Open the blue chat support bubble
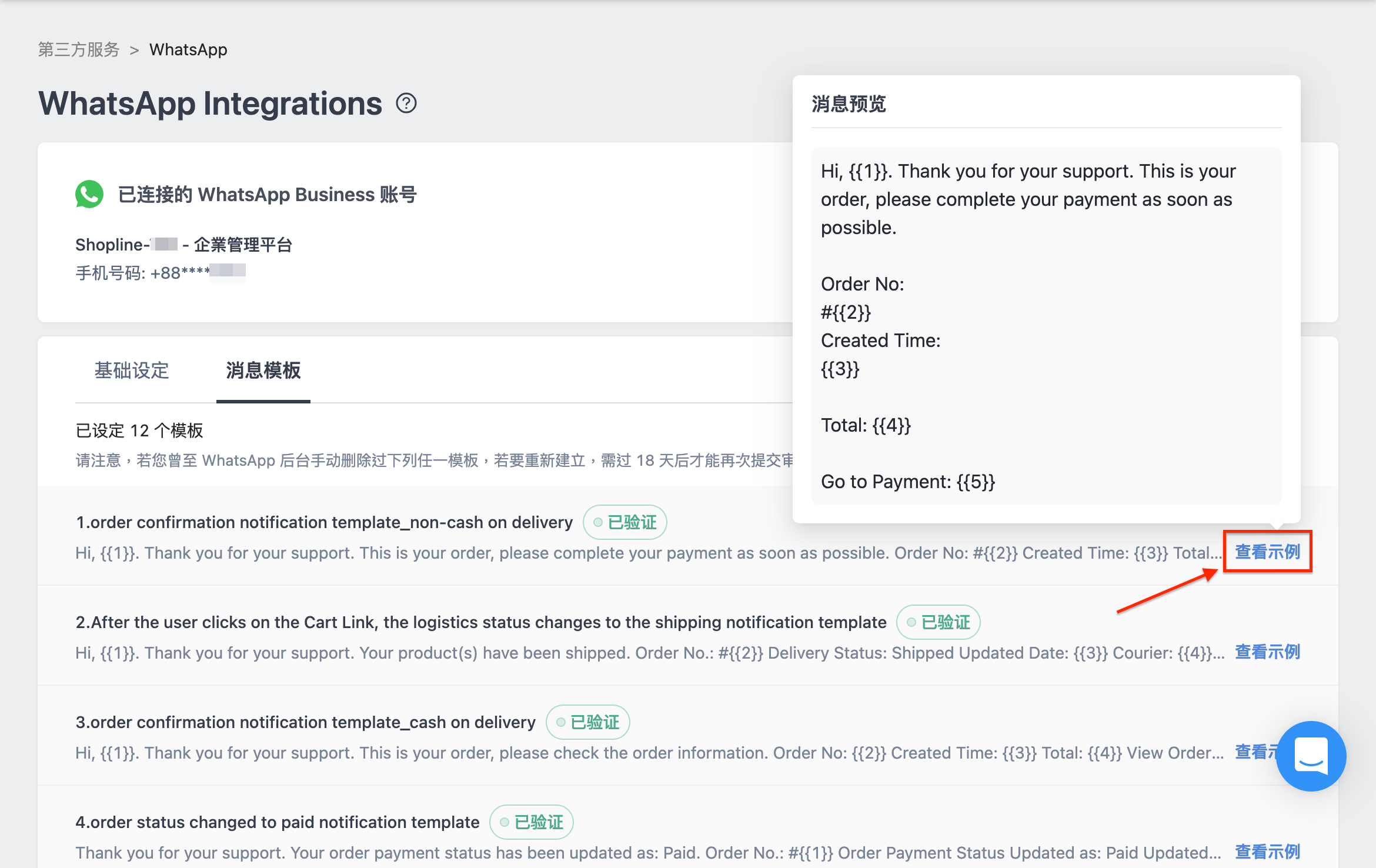Screen dimensions: 1376x868 click(x=1311, y=756)
